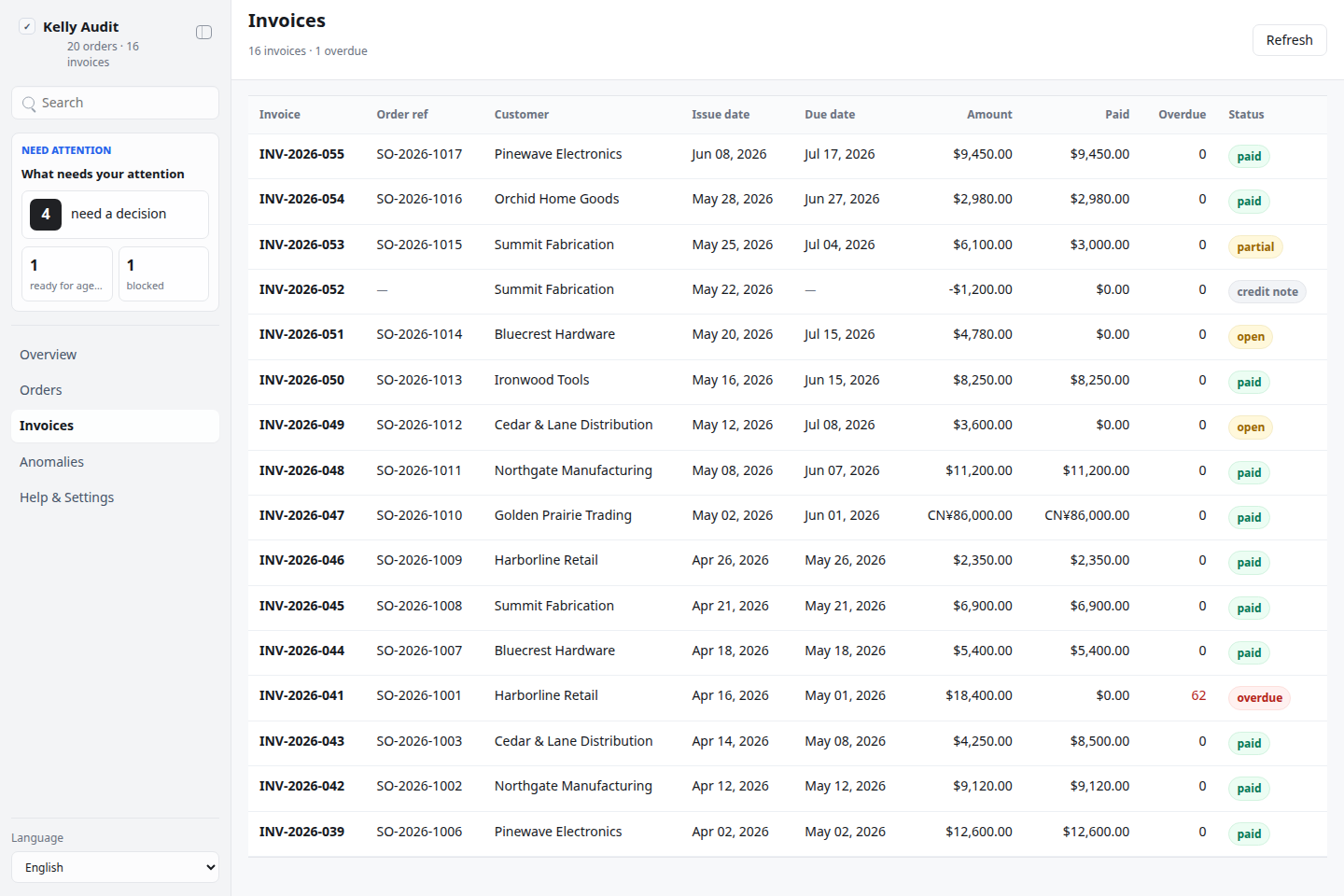The width and height of the screenshot is (1344, 896).
Task: Open invoice INV-2026-043
Action: coord(301,741)
